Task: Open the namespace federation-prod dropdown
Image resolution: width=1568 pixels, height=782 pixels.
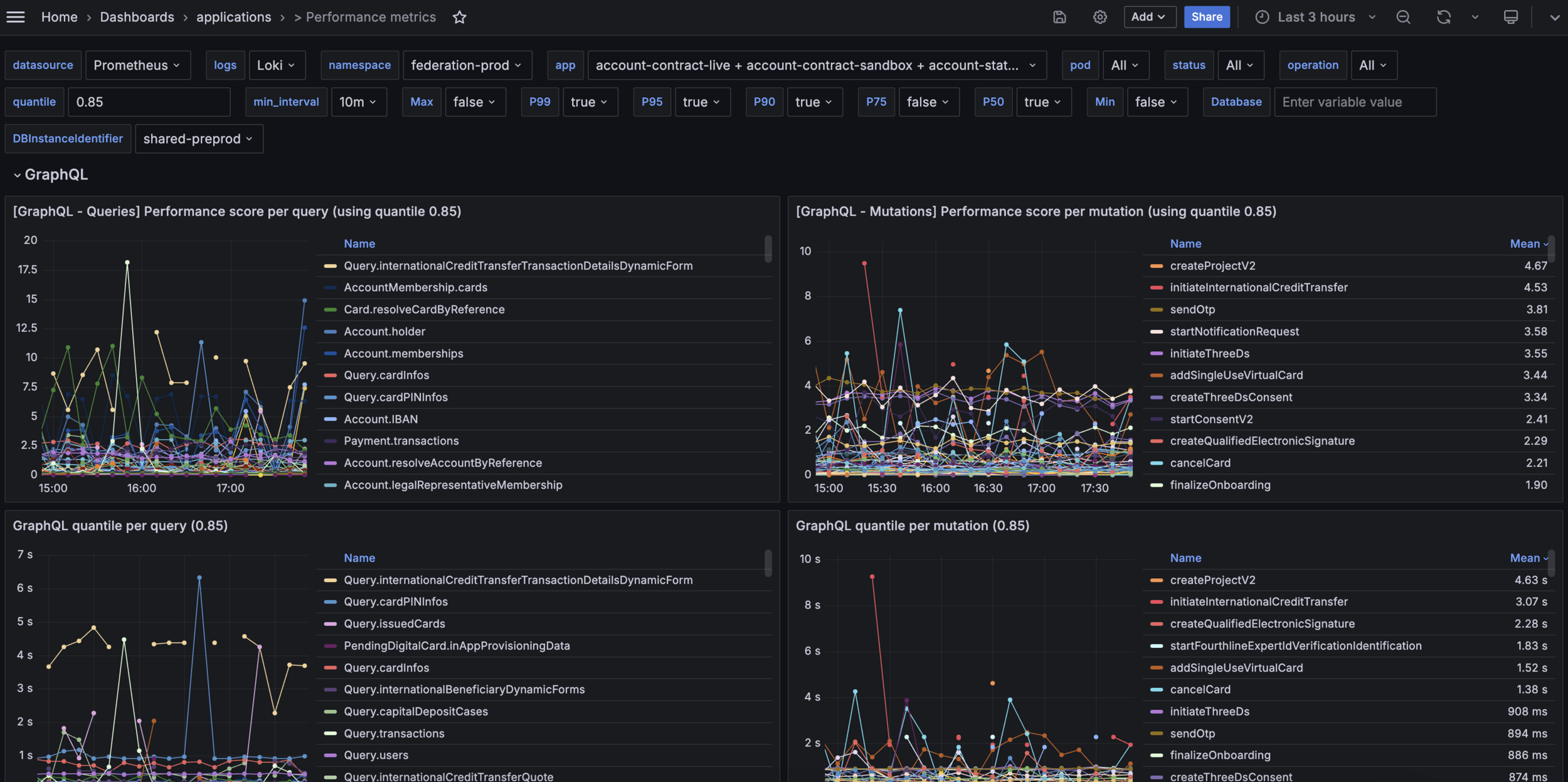Action: coord(467,65)
